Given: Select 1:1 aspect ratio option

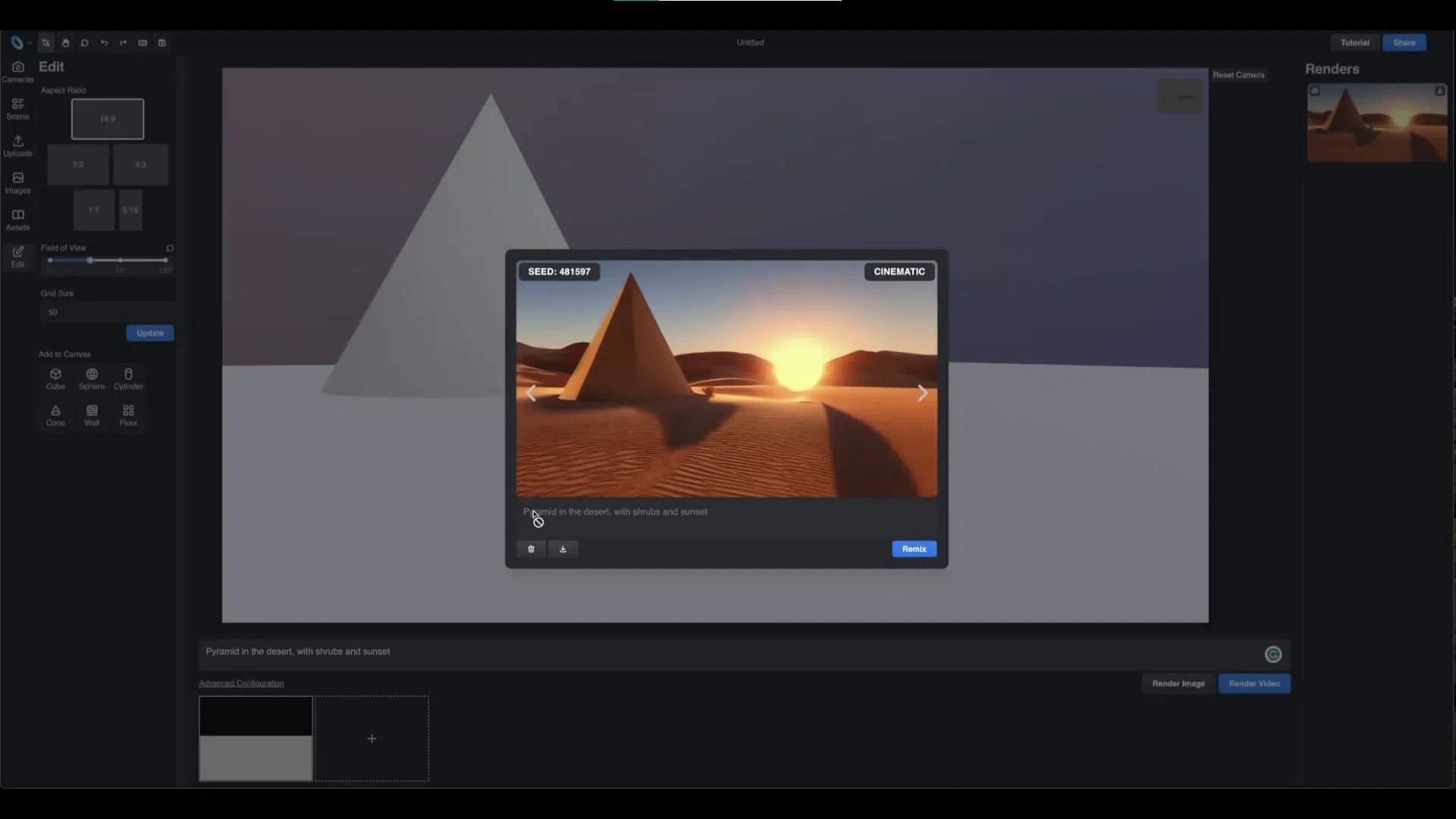Looking at the screenshot, I should (x=93, y=210).
